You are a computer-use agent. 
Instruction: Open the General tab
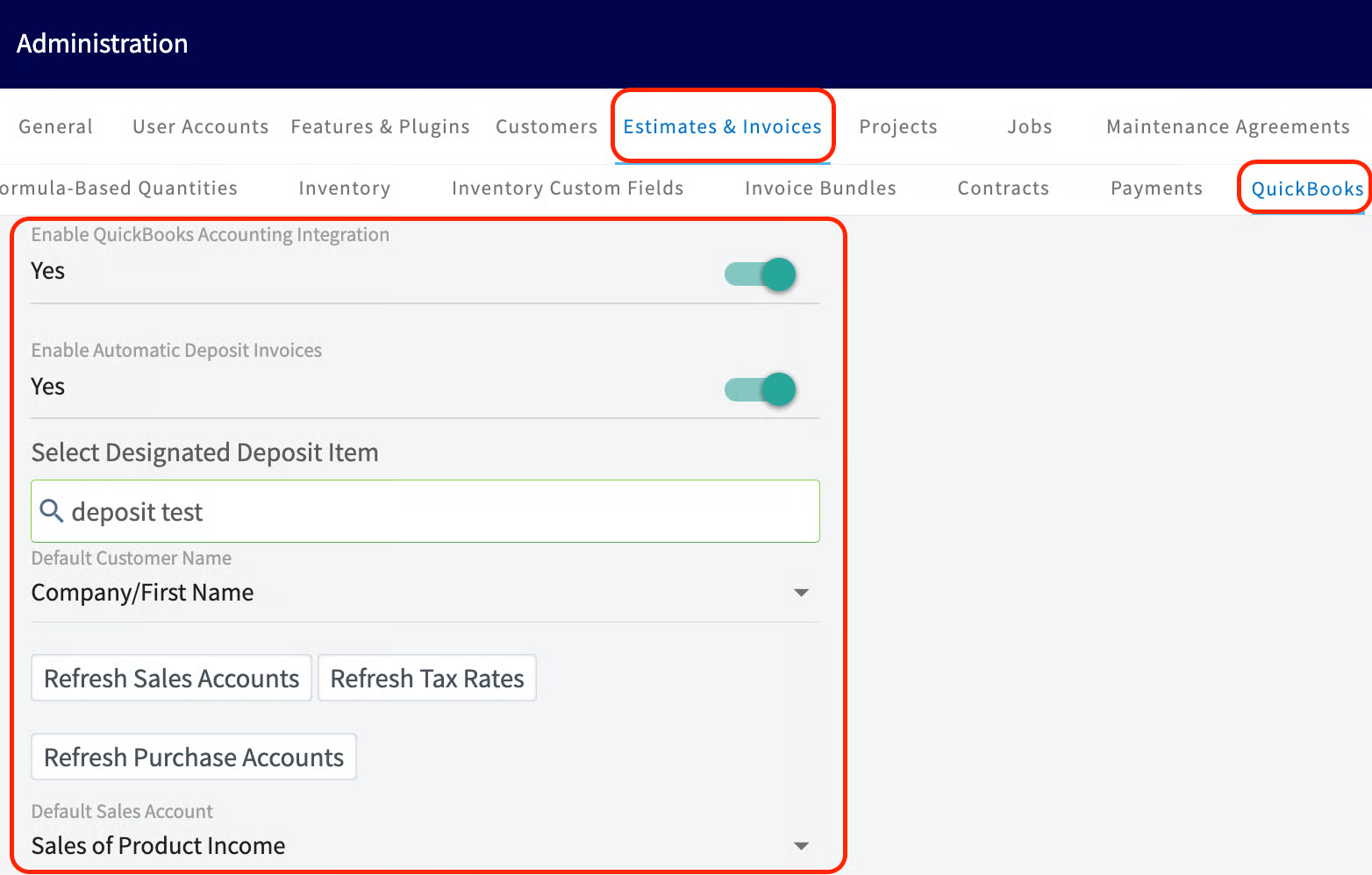[x=55, y=126]
